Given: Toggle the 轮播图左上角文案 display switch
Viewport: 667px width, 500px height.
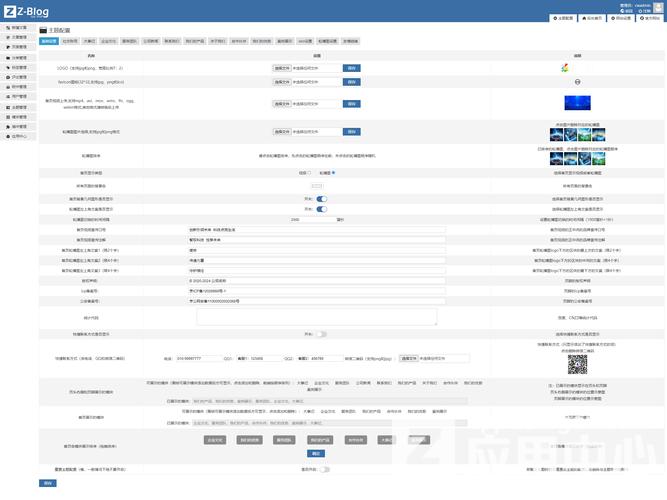Looking at the screenshot, I should [x=321, y=209].
